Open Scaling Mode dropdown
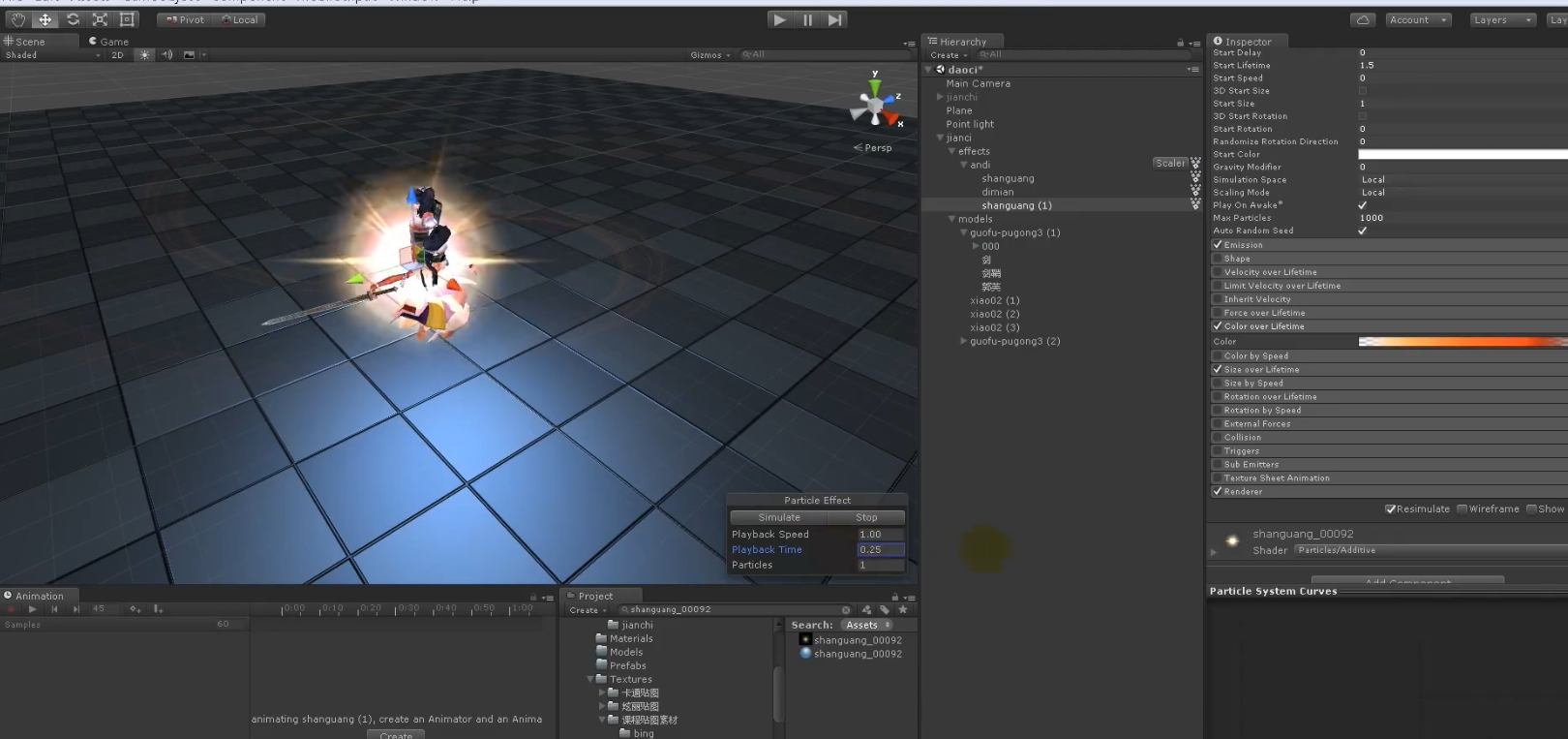The width and height of the screenshot is (1568, 739). pos(1462,193)
